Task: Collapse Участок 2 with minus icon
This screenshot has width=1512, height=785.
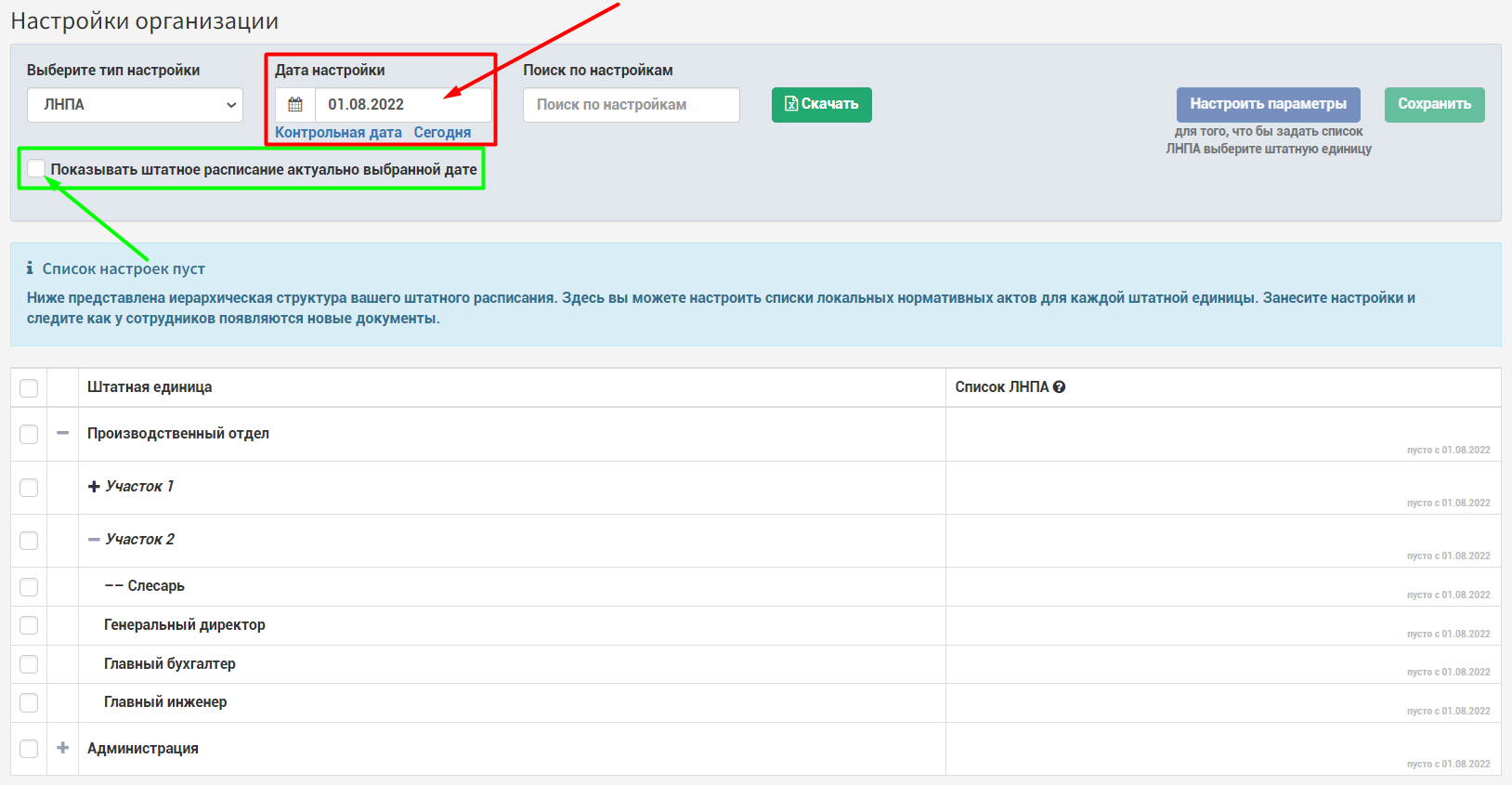Action: tap(94, 540)
